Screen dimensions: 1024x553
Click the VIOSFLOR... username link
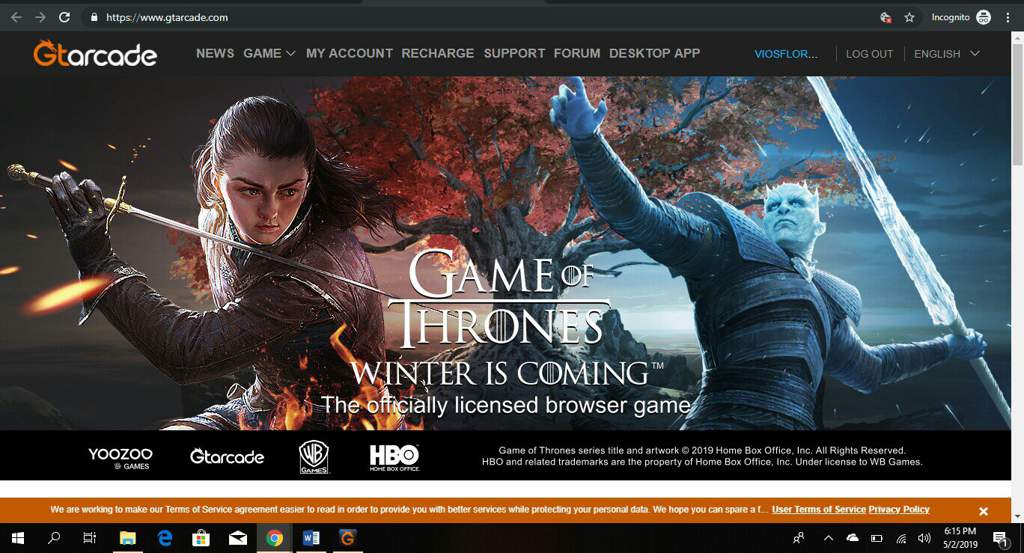[x=786, y=54]
